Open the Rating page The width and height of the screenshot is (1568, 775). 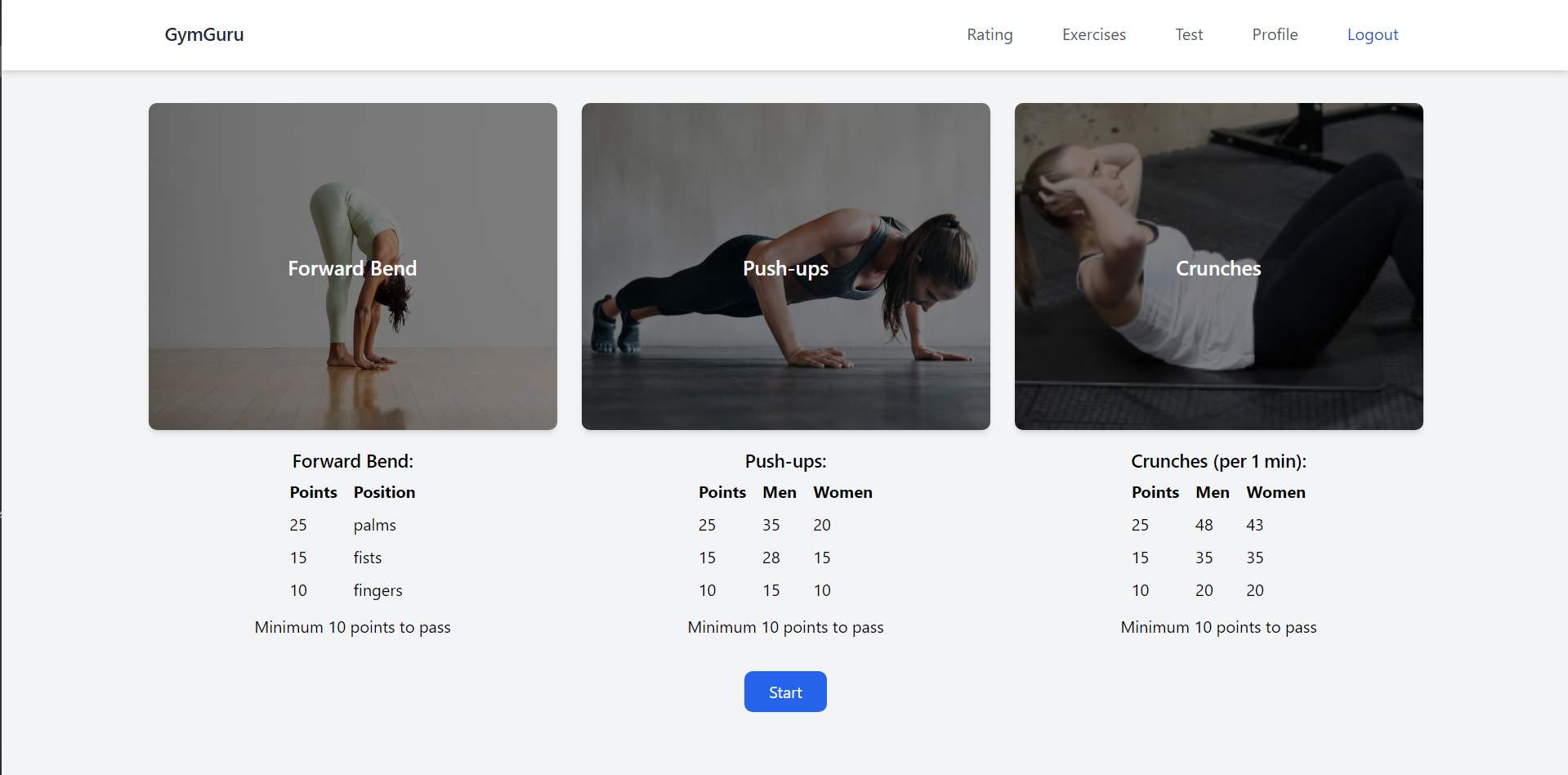(x=989, y=35)
